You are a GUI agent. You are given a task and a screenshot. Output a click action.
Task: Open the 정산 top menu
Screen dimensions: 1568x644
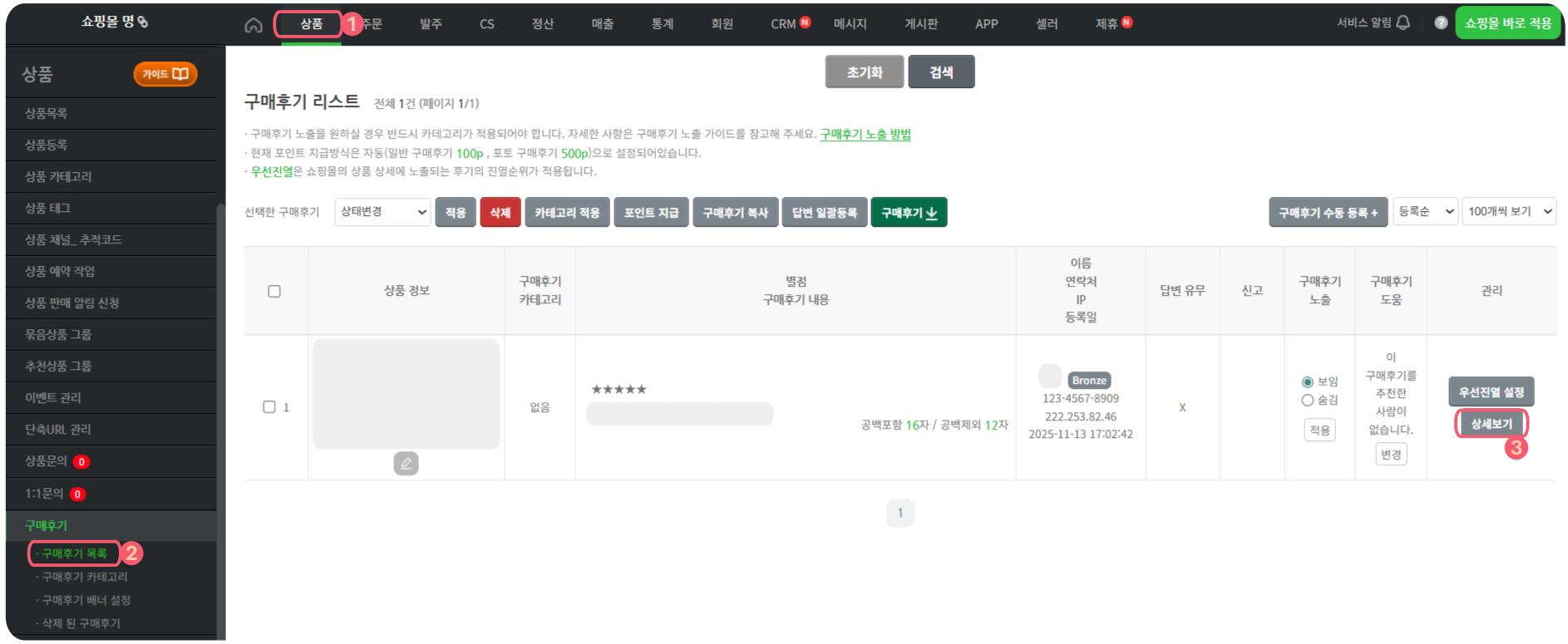coord(543,24)
